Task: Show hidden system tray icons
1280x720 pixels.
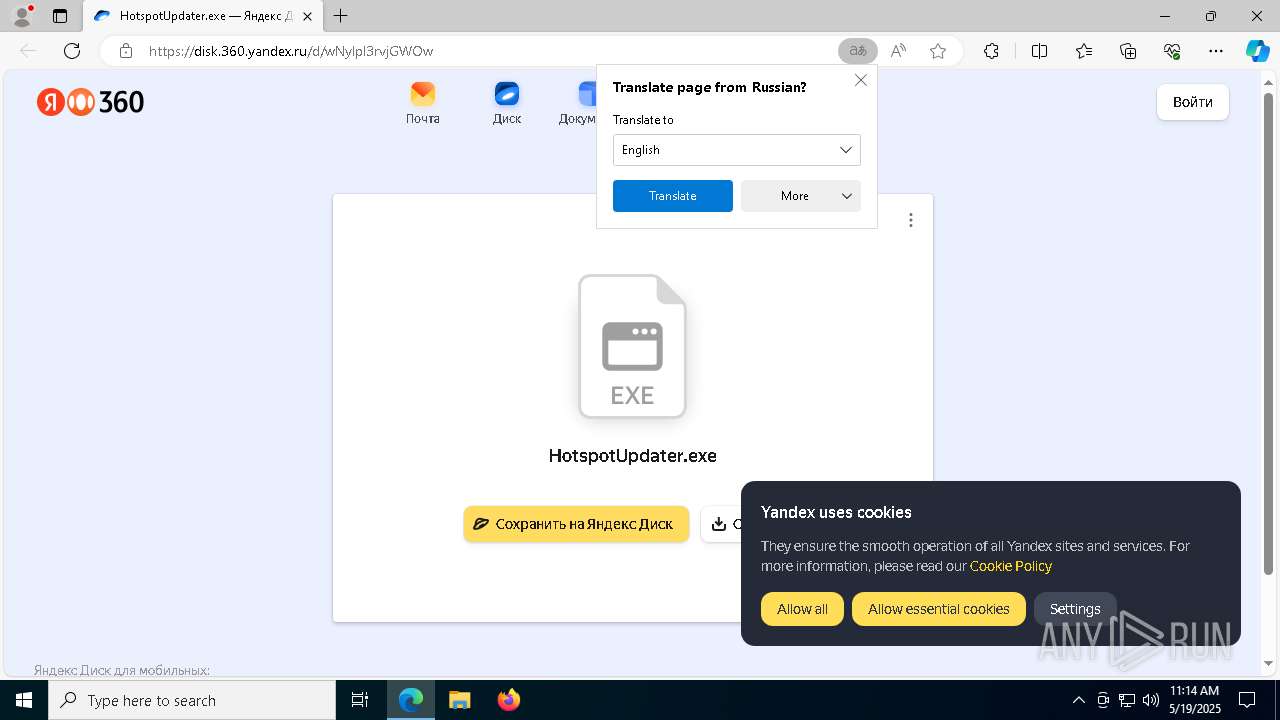Action: click(1078, 700)
